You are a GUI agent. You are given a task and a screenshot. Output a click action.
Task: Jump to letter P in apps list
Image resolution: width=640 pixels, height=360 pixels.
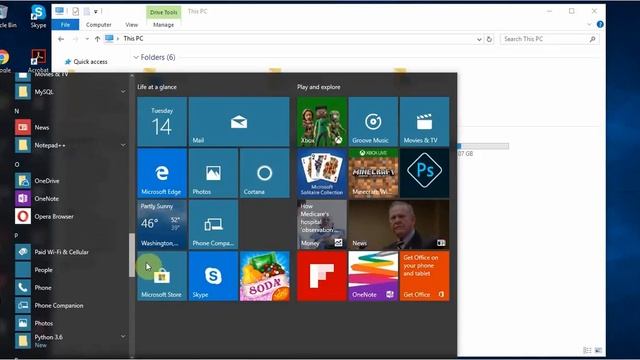coord(16,236)
